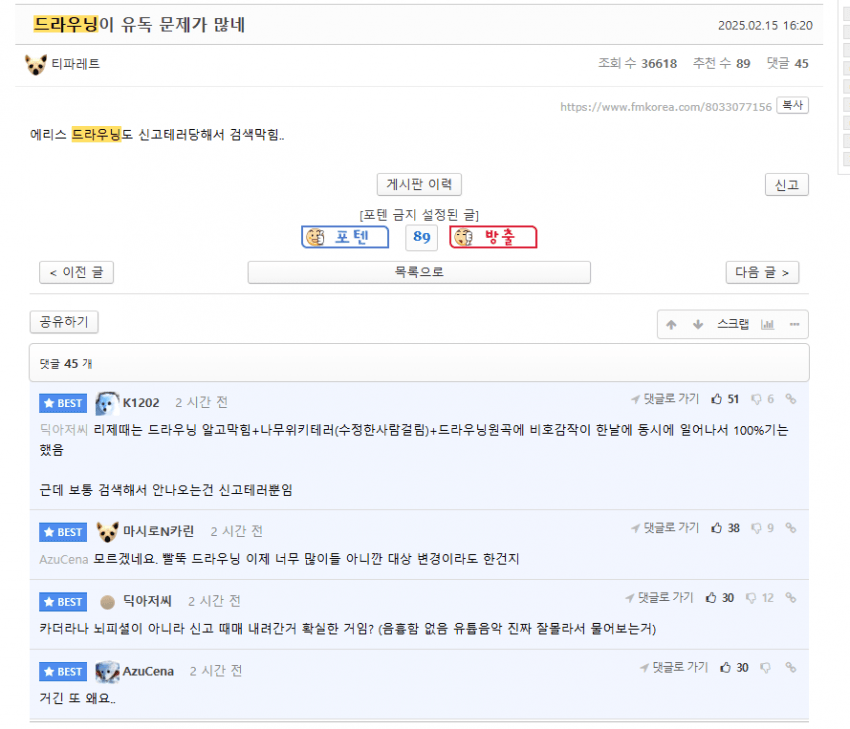Viewport: 850px width, 729px height.
Task: Click author 티파레트 avatar icon
Action: pyautogui.click(x=36, y=64)
